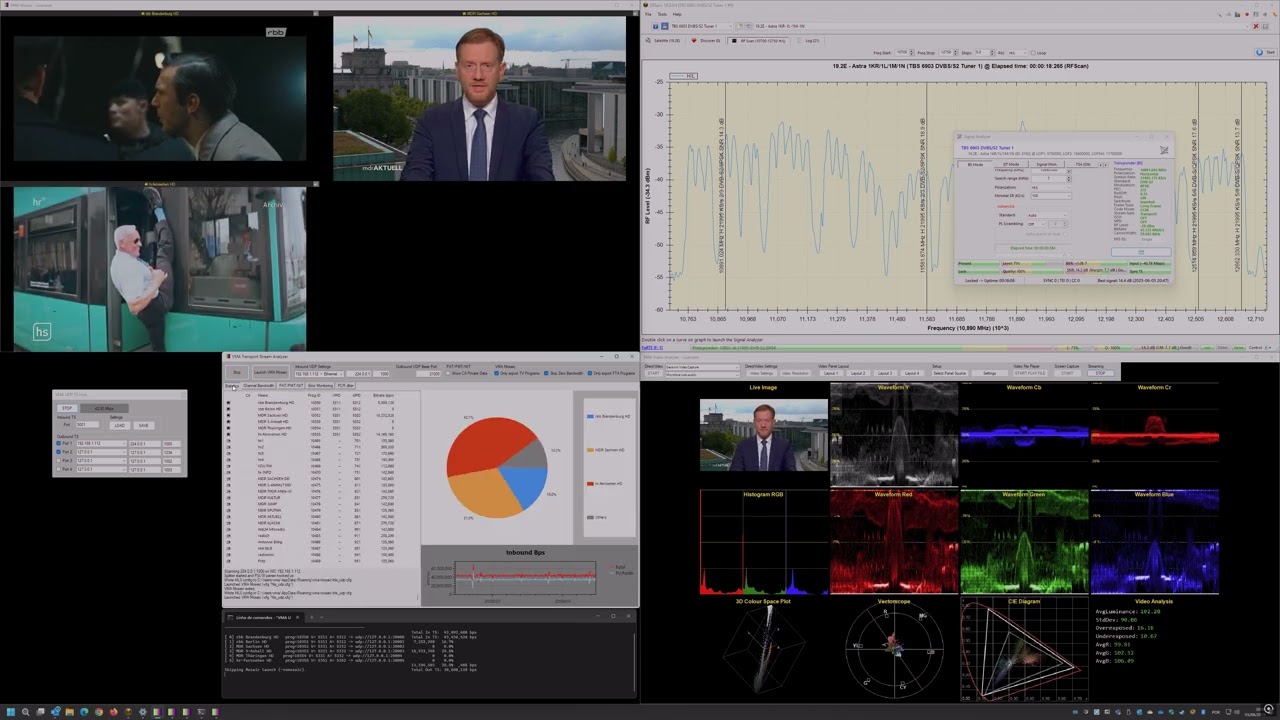Expand the TBS 6903 DVBS/S2 Tuner 1 dropdown
This screenshot has height=720, width=1280.
tap(702, 26)
